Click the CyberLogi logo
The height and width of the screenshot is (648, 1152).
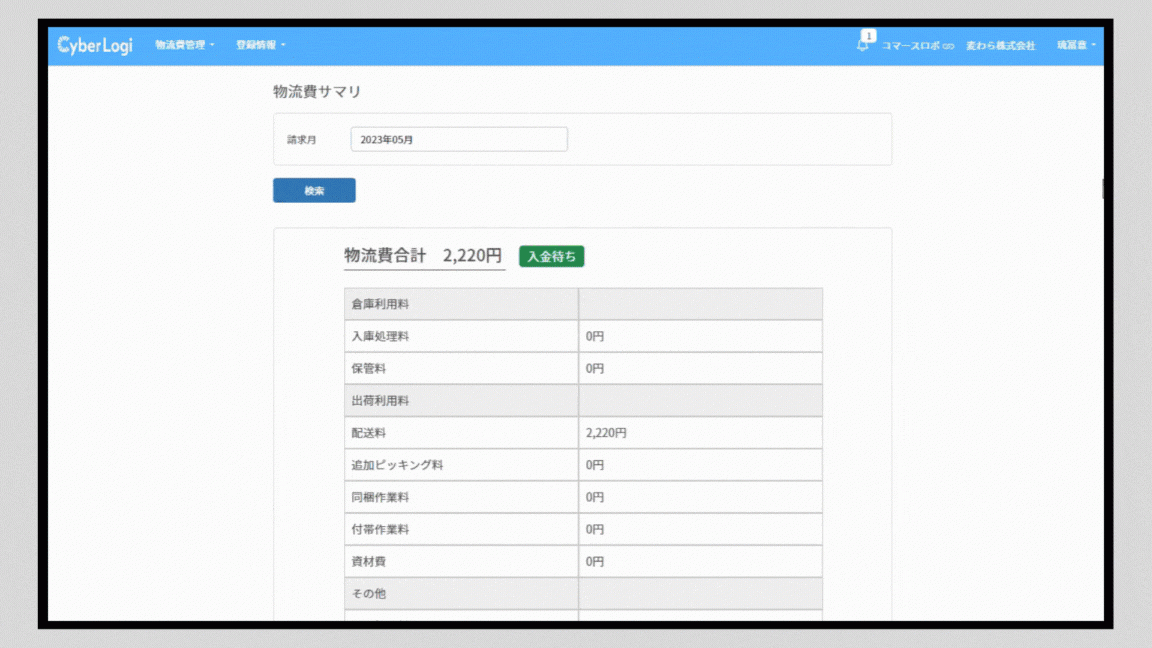(95, 46)
